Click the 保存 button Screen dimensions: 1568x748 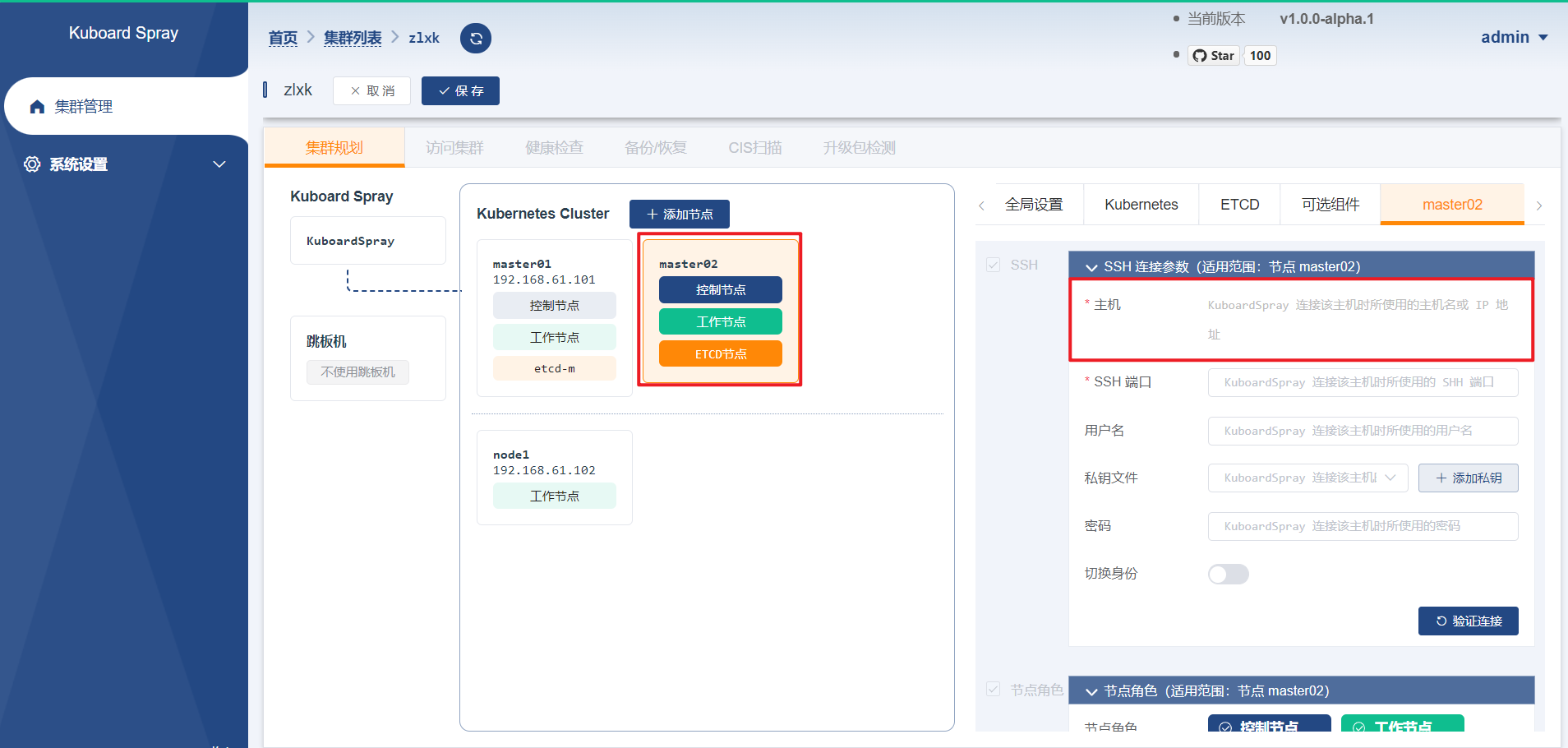click(x=460, y=90)
